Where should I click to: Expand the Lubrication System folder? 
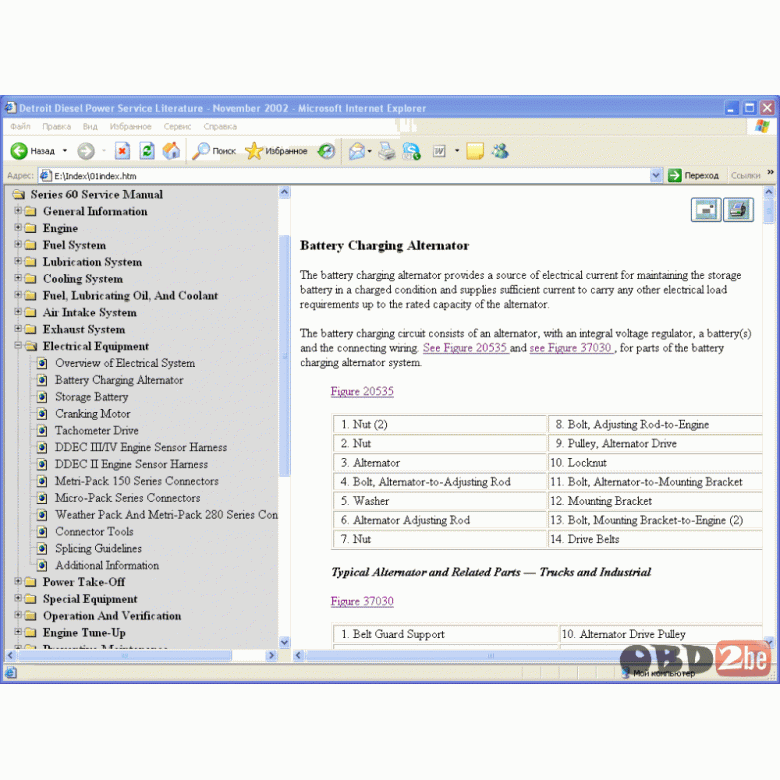[18, 262]
